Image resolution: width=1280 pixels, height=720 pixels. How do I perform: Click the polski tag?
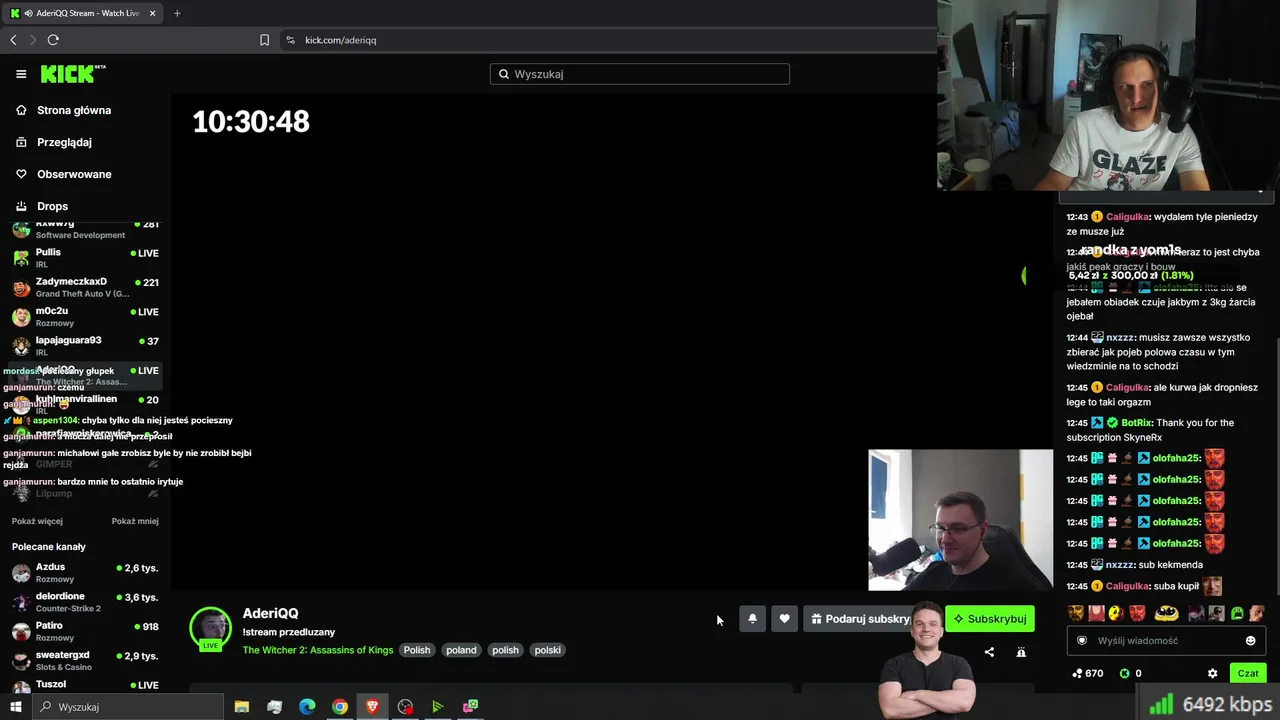[x=548, y=650]
